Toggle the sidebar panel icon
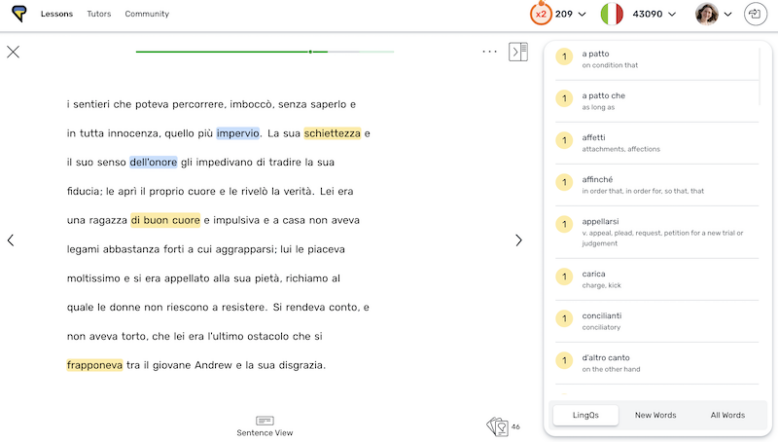Screen dimensions: 778x442 click(518, 52)
